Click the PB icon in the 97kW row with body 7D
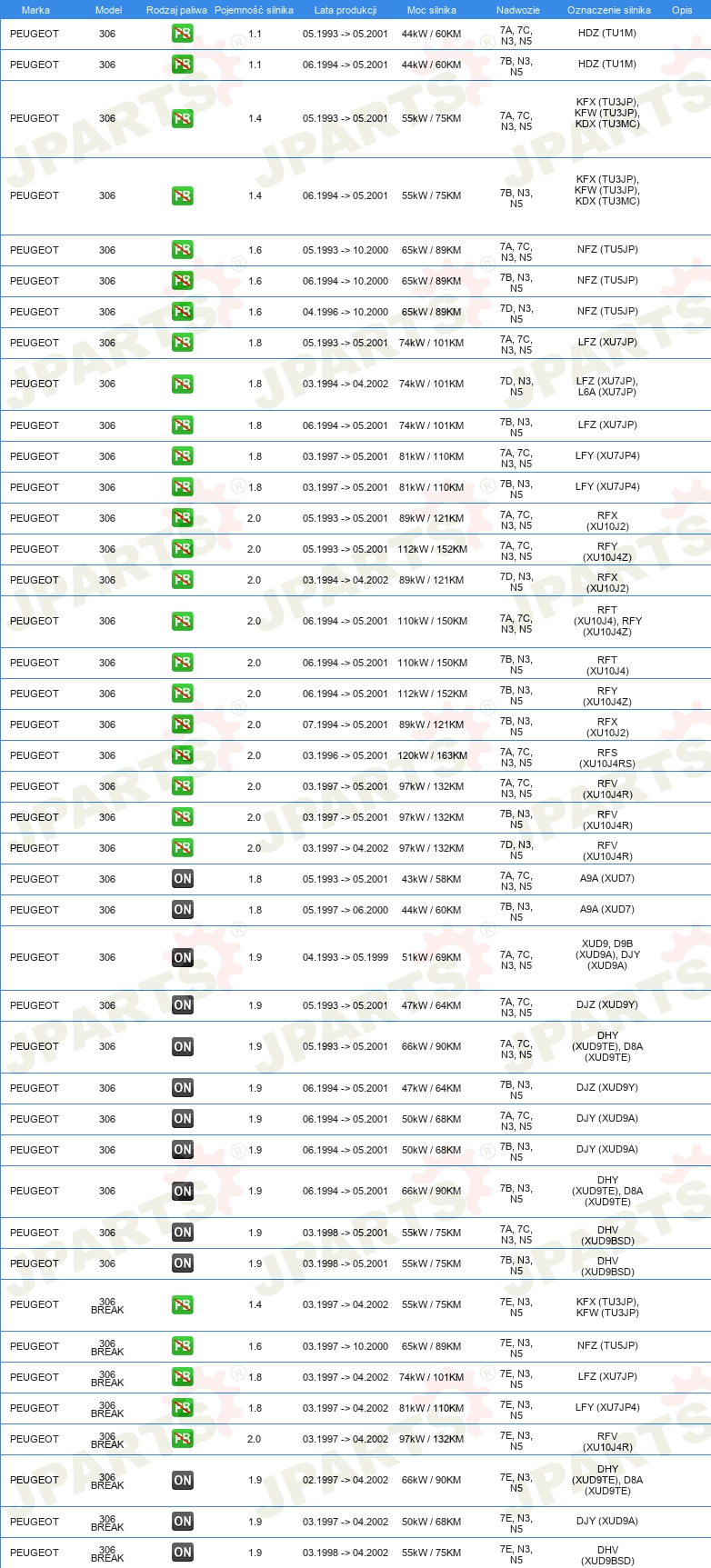The image size is (711, 1568). [x=183, y=848]
